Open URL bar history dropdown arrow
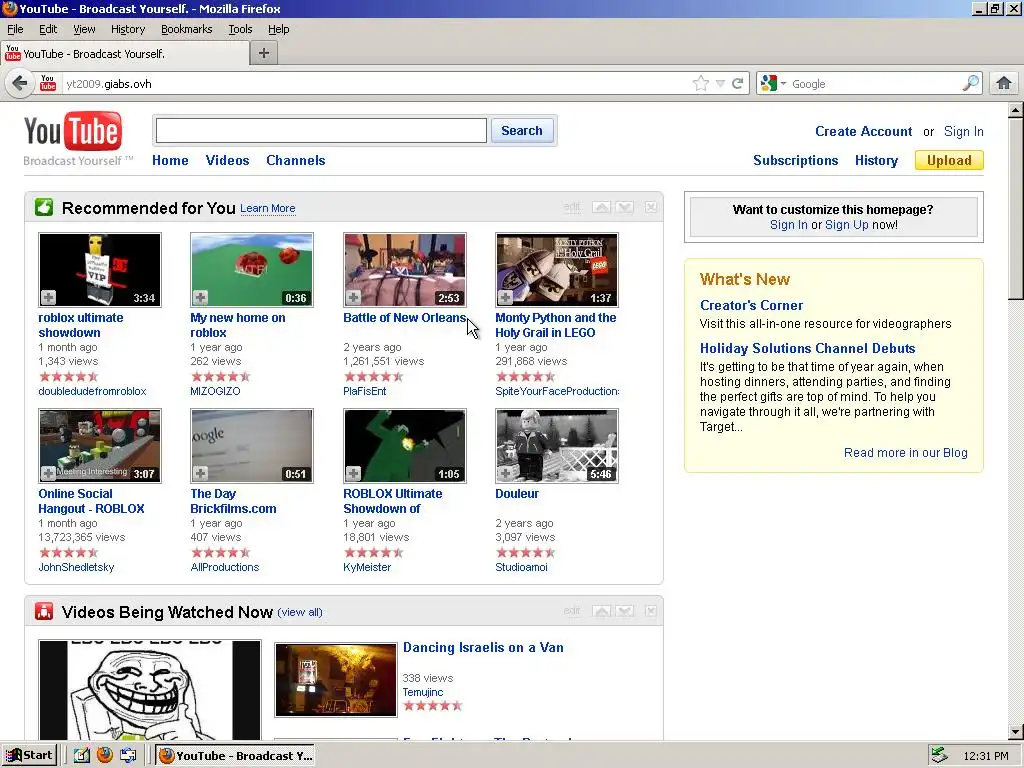 coord(720,84)
